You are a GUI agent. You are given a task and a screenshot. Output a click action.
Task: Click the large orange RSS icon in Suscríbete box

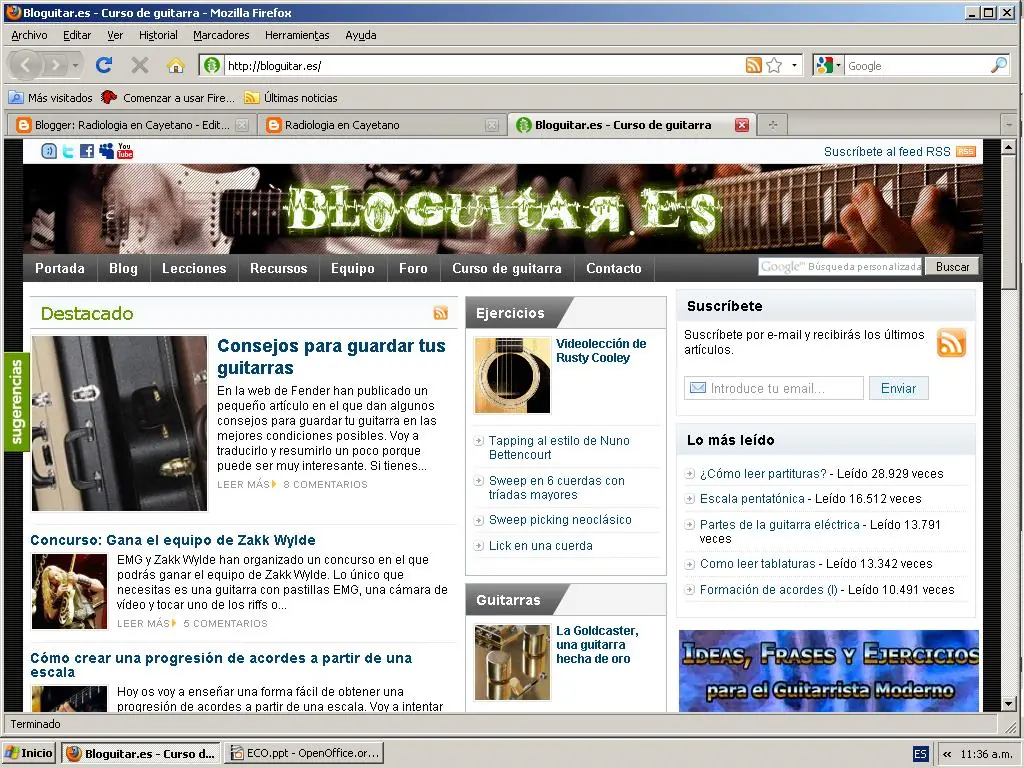click(951, 343)
